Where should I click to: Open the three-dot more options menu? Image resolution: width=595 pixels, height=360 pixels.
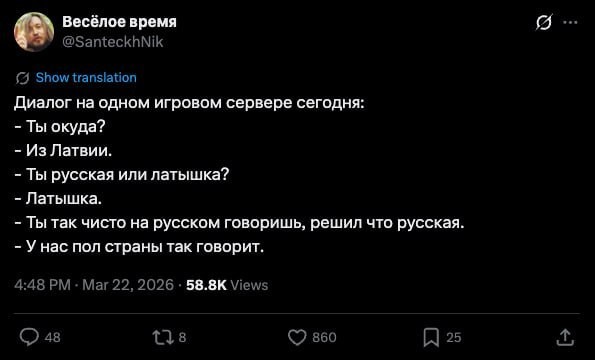click(x=570, y=23)
